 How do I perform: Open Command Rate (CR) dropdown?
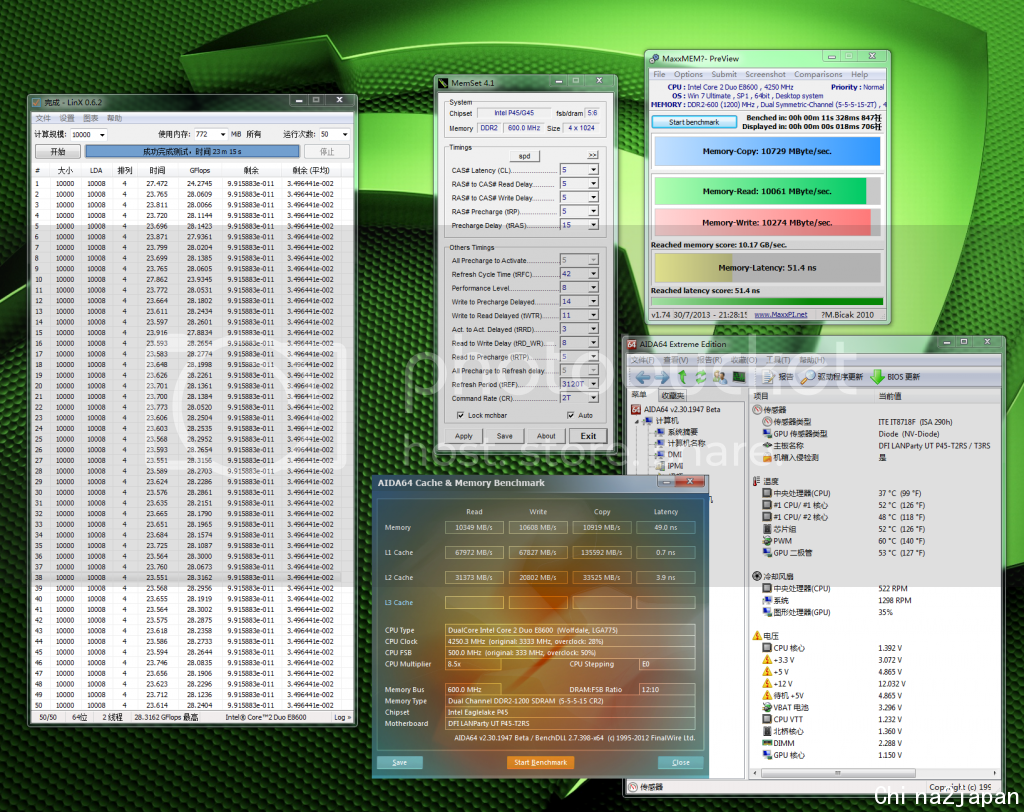pyautogui.click(x=593, y=397)
